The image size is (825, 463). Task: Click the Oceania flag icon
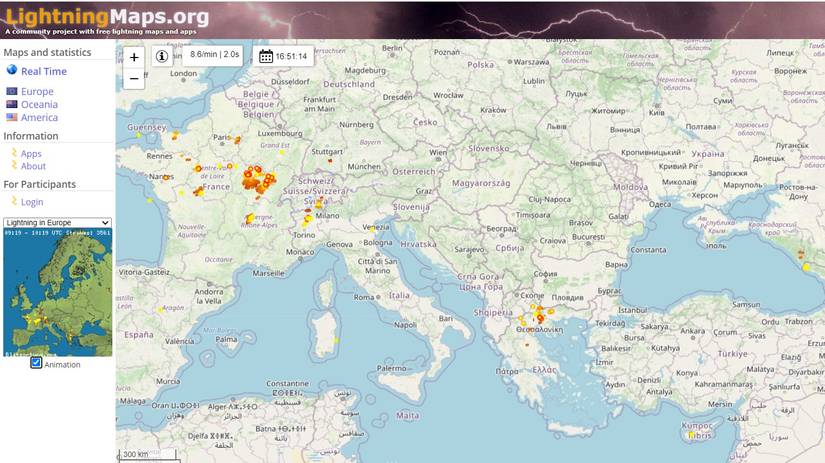[x=12, y=104]
